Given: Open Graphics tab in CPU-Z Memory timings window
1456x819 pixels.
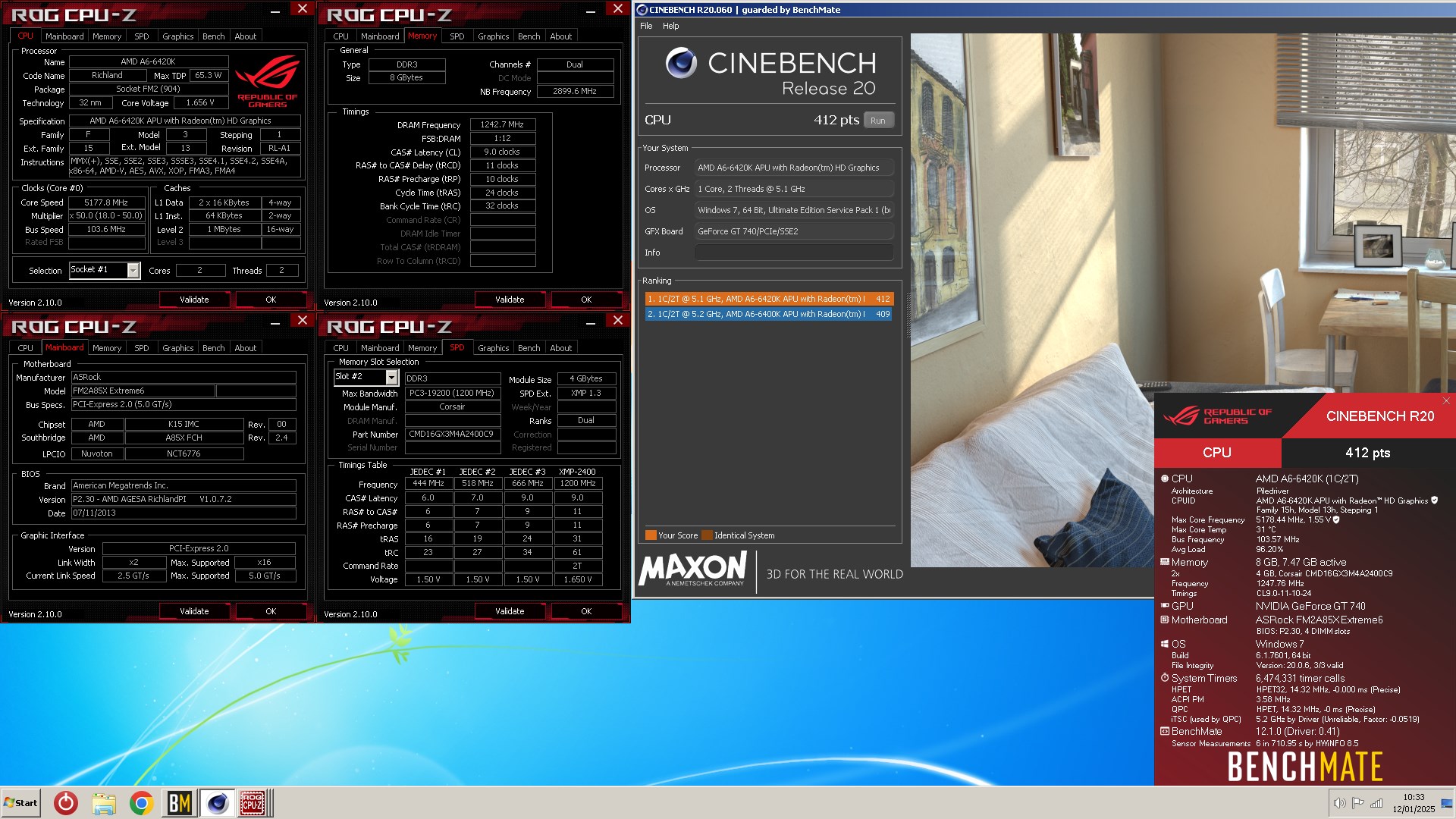Looking at the screenshot, I should [x=494, y=36].
